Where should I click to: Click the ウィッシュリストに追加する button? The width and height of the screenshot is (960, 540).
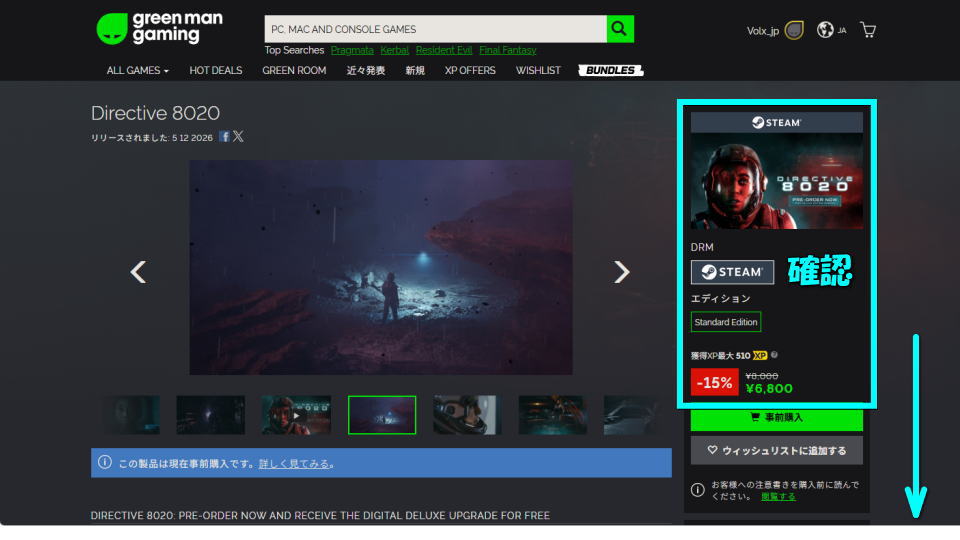pyautogui.click(x=776, y=451)
